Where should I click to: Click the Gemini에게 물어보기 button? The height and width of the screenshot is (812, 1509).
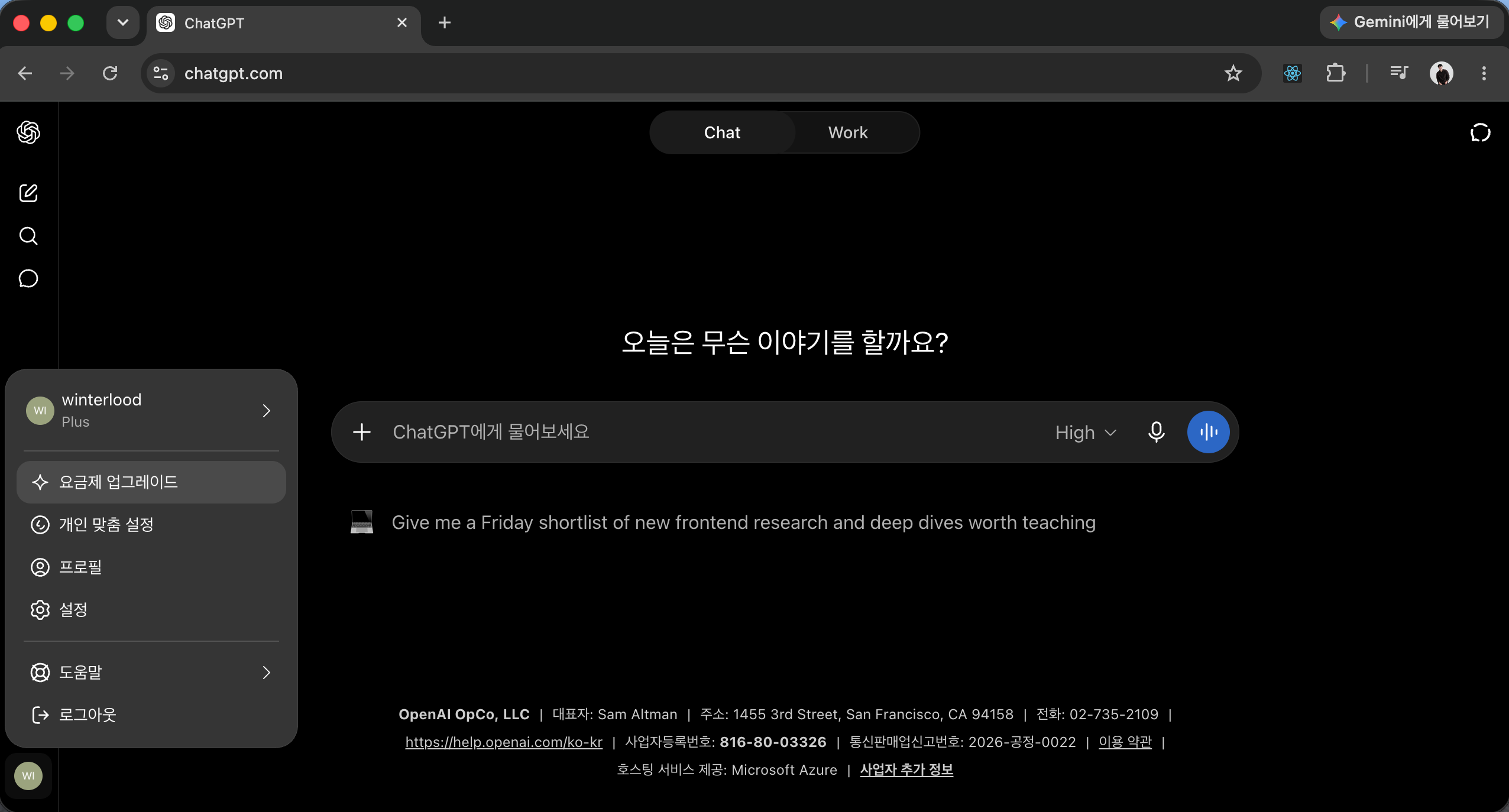pos(1411,22)
